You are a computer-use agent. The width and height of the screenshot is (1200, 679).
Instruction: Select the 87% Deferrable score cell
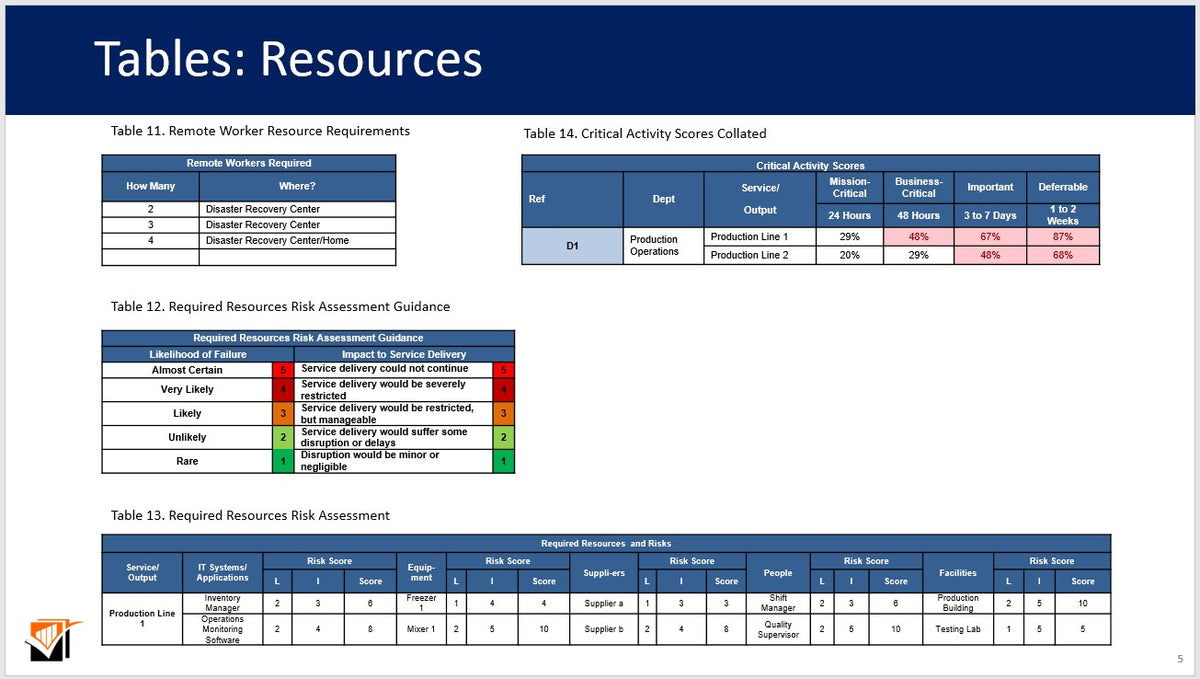click(1063, 237)
